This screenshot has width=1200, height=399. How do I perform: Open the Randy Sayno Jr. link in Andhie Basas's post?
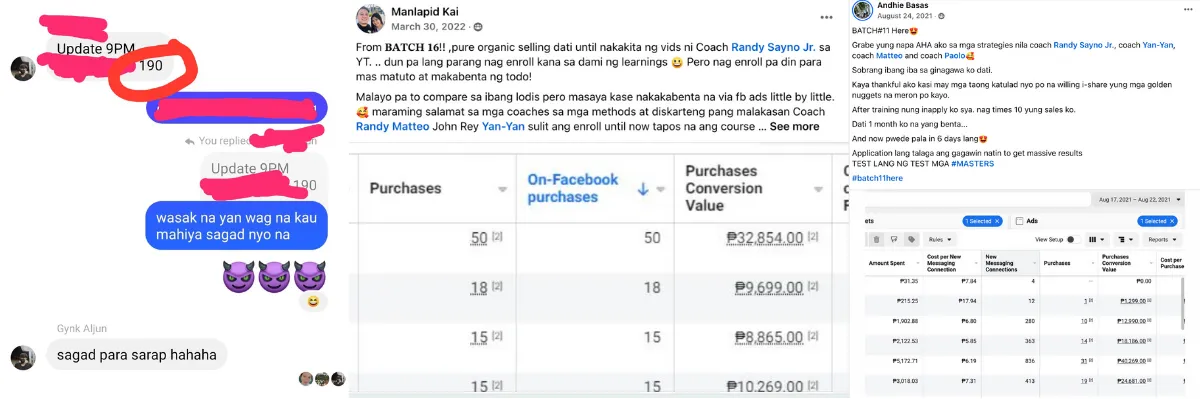[1085, 45]
